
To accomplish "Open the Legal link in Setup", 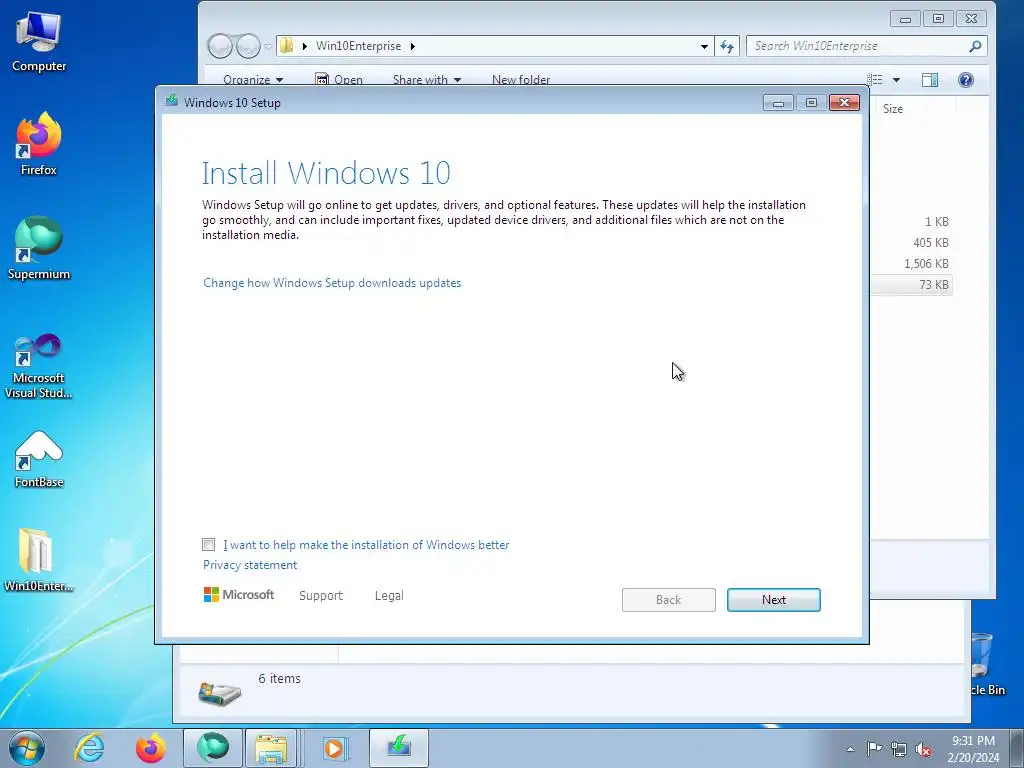I will pyautogui.click(x=389, y=596).
